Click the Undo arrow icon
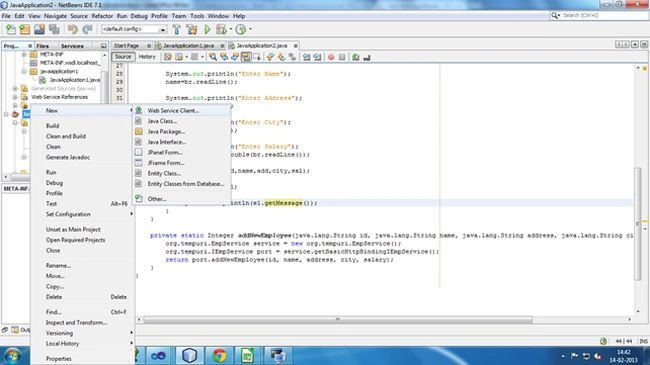This screenshot has height=365, width=650. point(73,29)
